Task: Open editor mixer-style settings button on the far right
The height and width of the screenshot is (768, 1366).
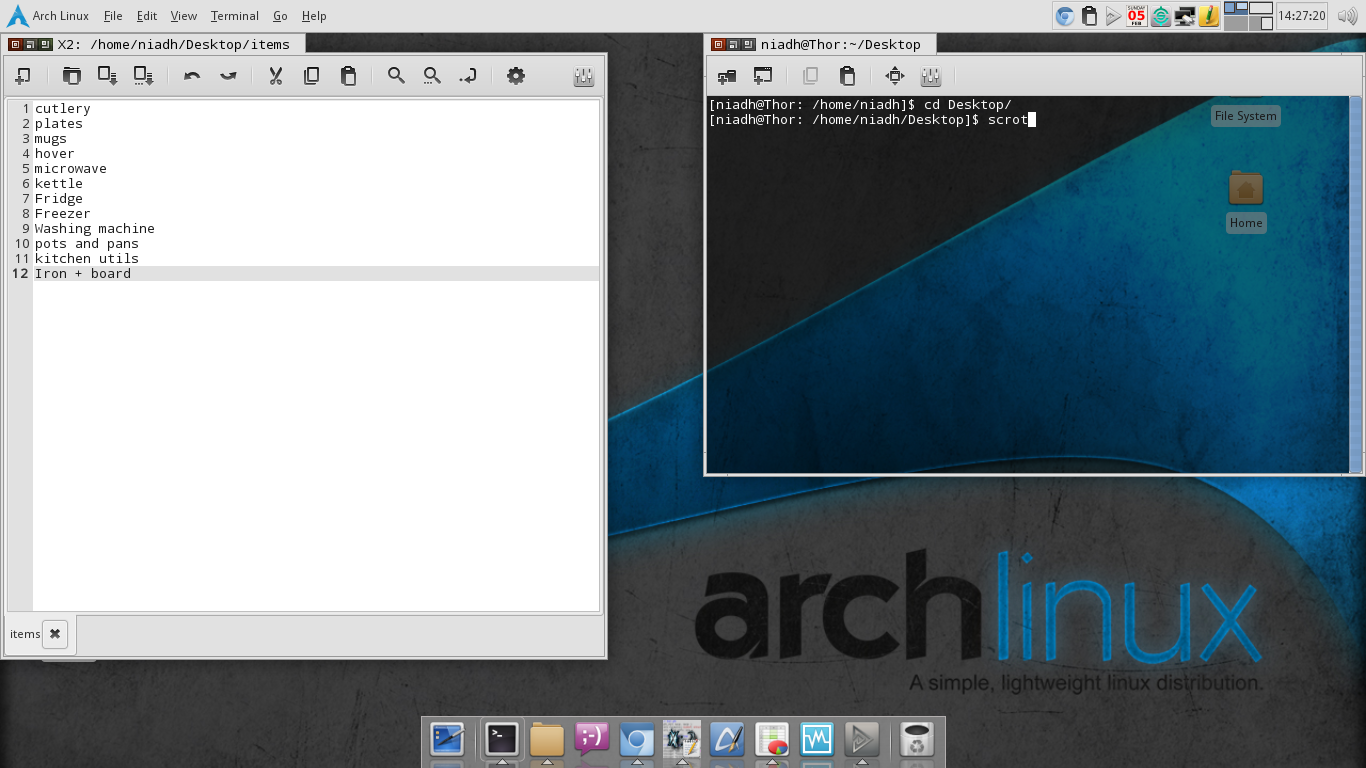Action: click(584, 76)
